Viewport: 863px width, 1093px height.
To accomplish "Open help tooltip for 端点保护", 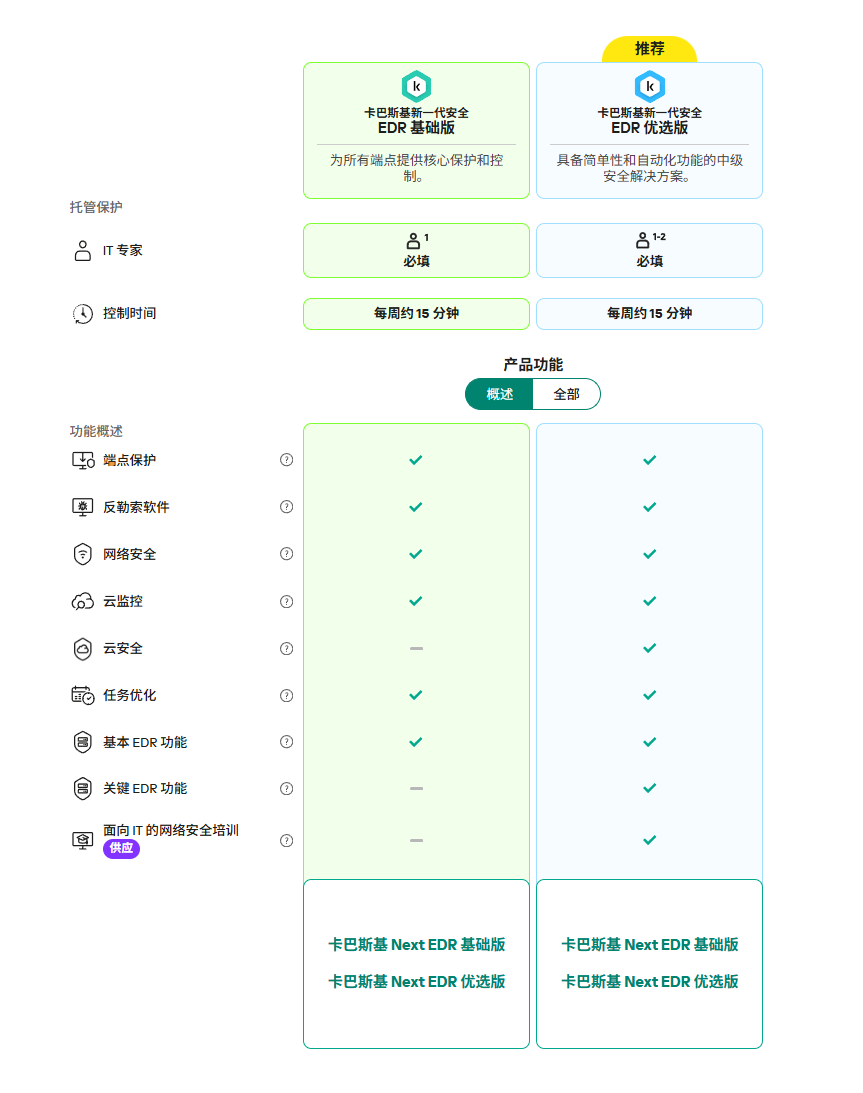I will [287, 460].
